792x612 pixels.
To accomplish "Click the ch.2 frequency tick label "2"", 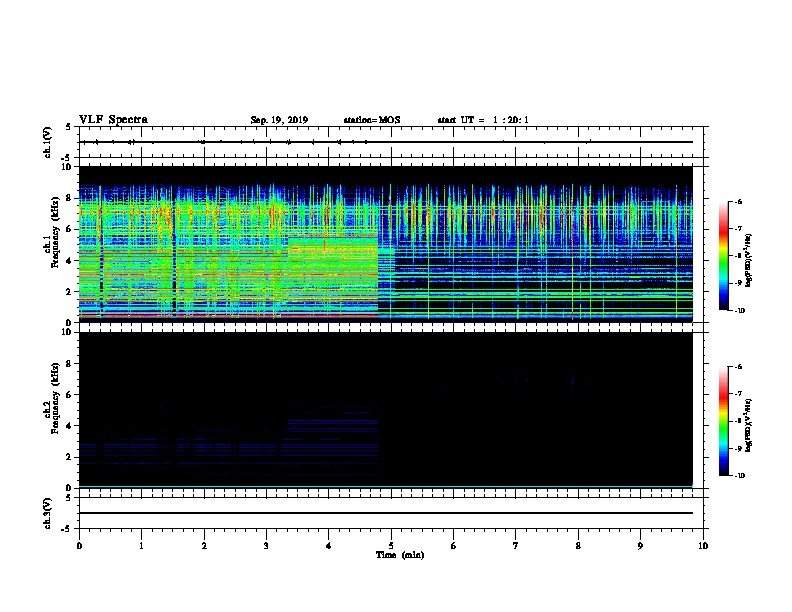I will [x=70, y=457].
